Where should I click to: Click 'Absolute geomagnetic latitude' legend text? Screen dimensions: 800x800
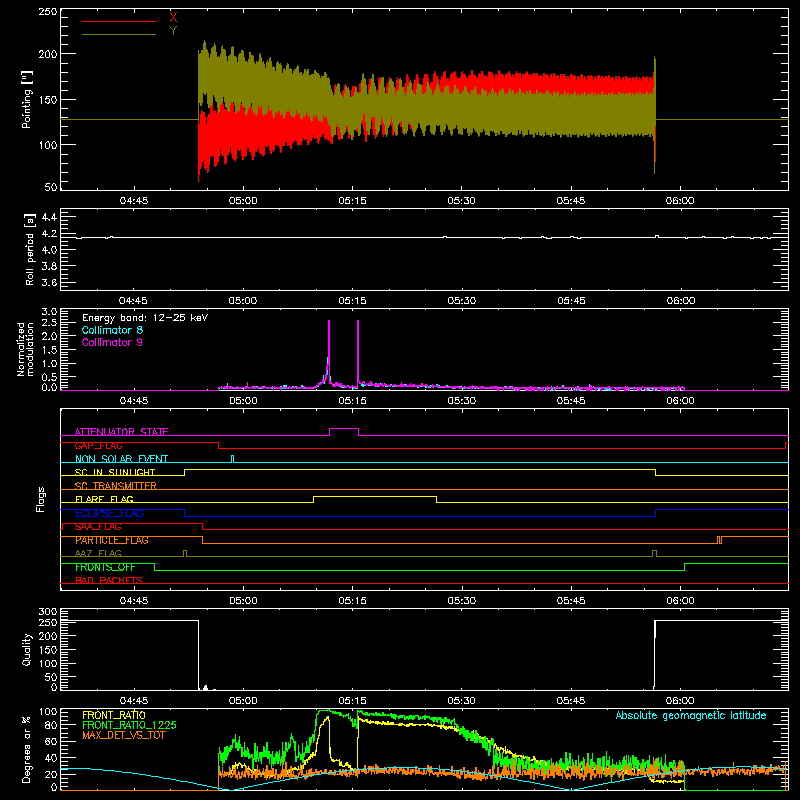click(691, 715)
